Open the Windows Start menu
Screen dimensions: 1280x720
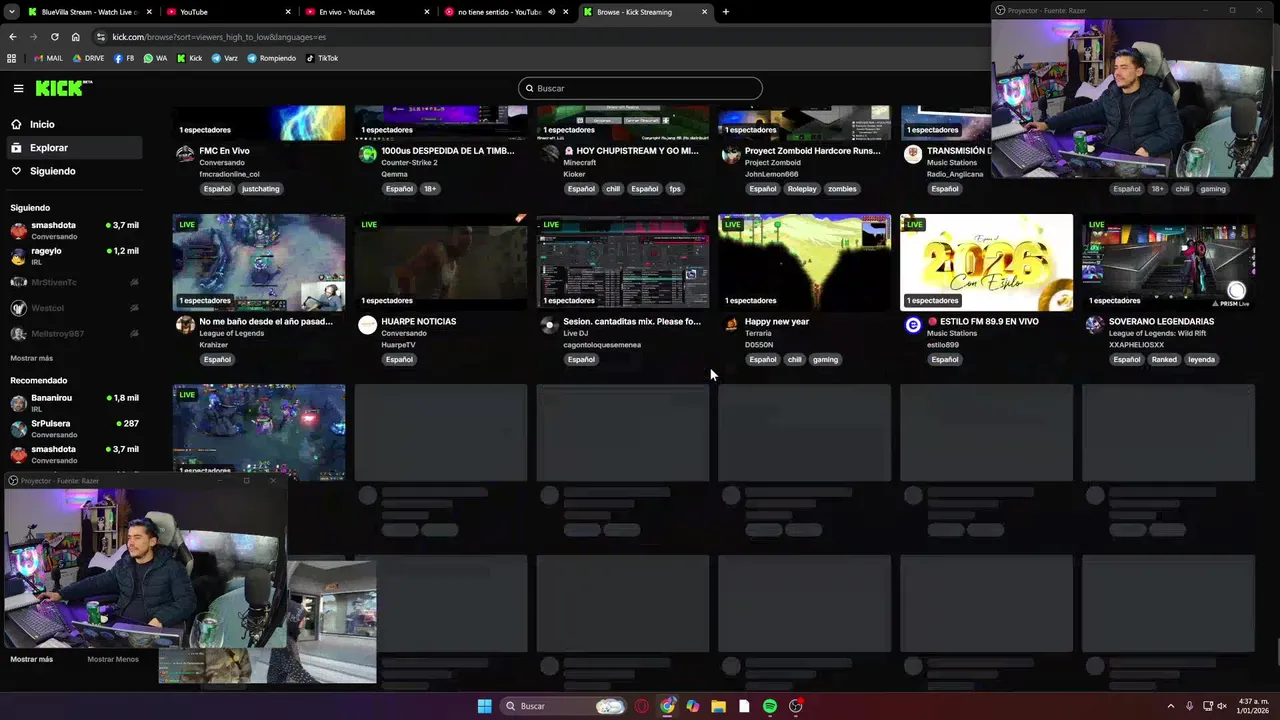(485, 706)
